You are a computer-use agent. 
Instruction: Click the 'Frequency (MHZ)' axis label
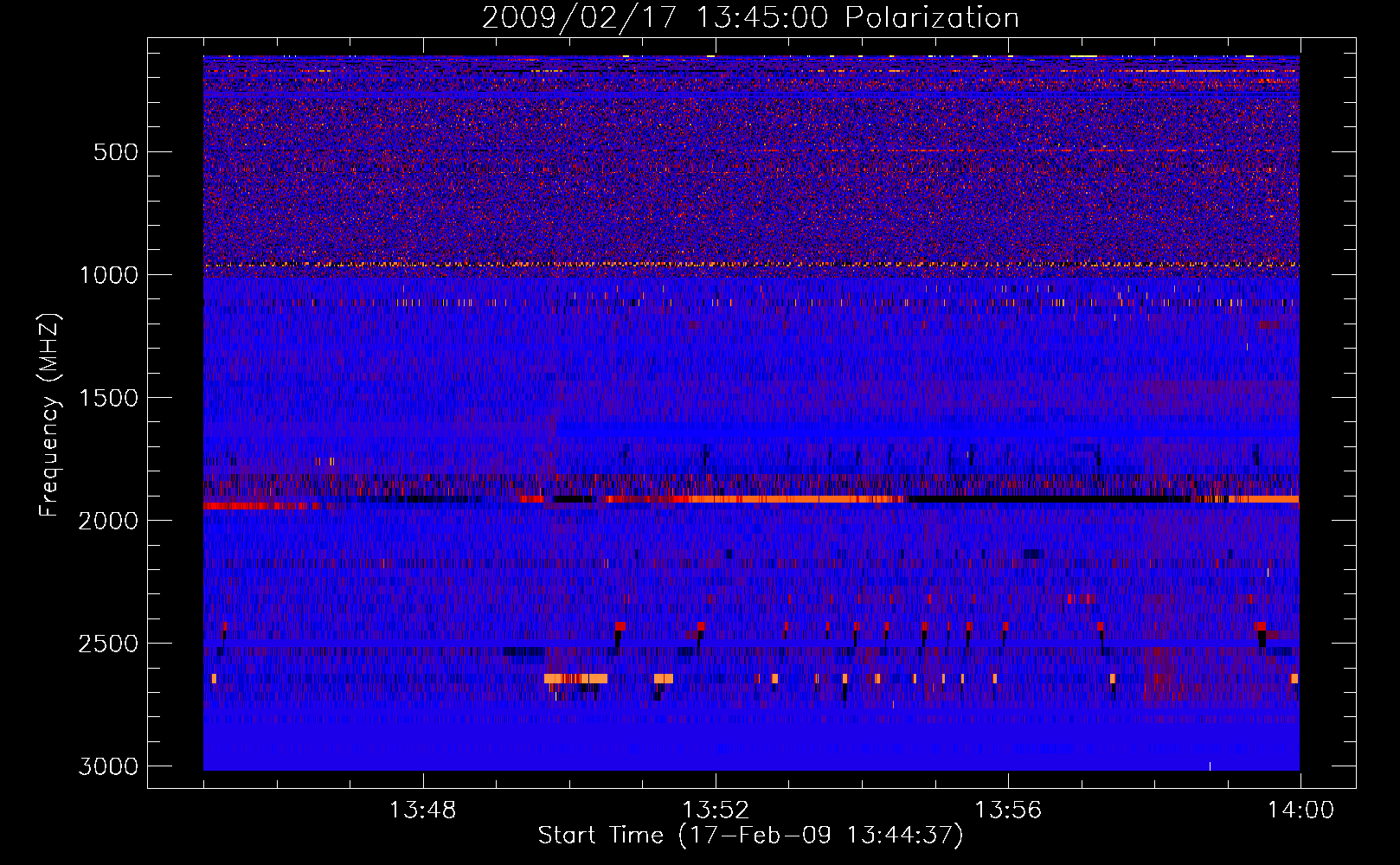[50, 415]
